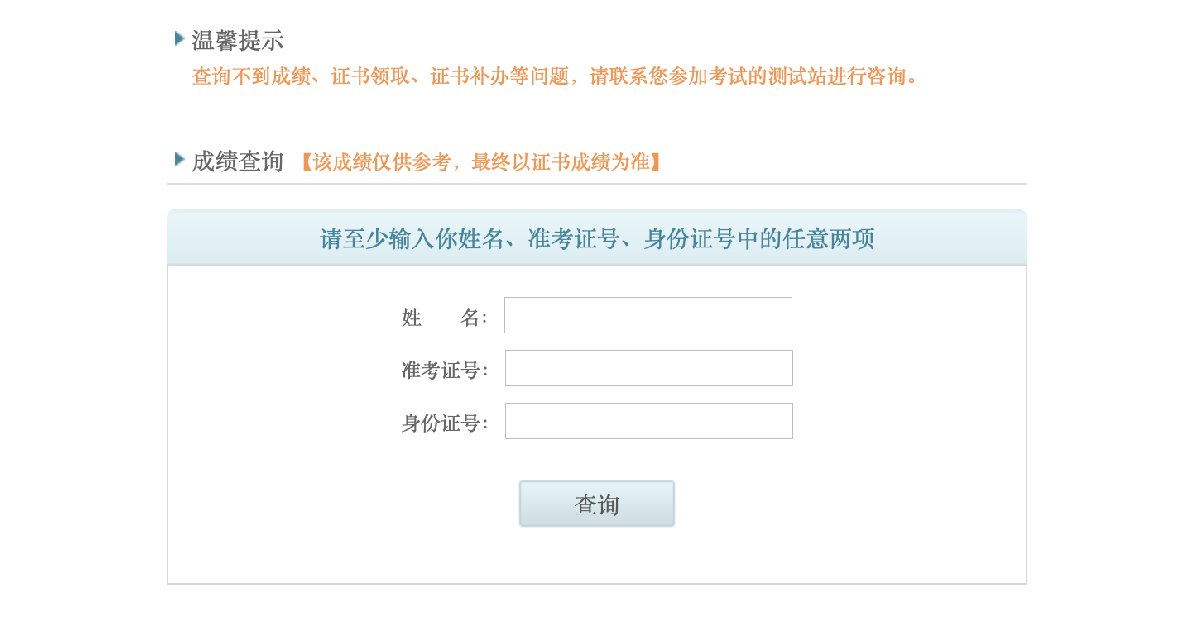Click the 身份证号 field label

444,424
